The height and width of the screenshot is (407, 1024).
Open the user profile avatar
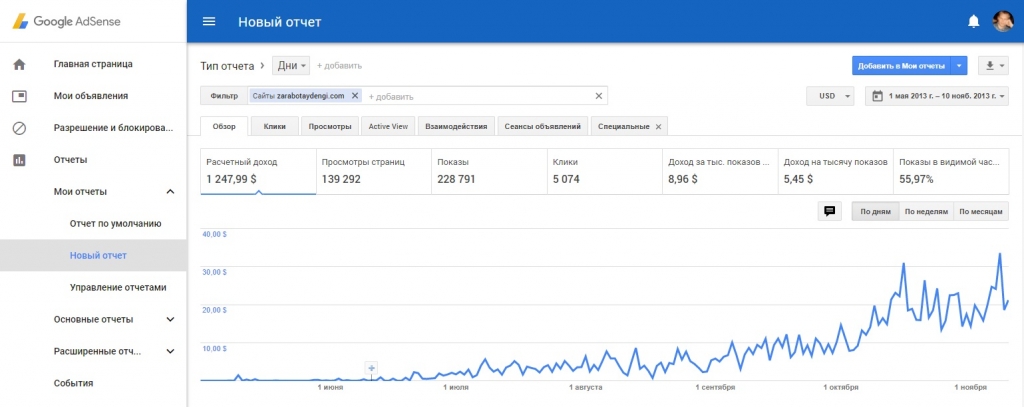point(1002,21)
